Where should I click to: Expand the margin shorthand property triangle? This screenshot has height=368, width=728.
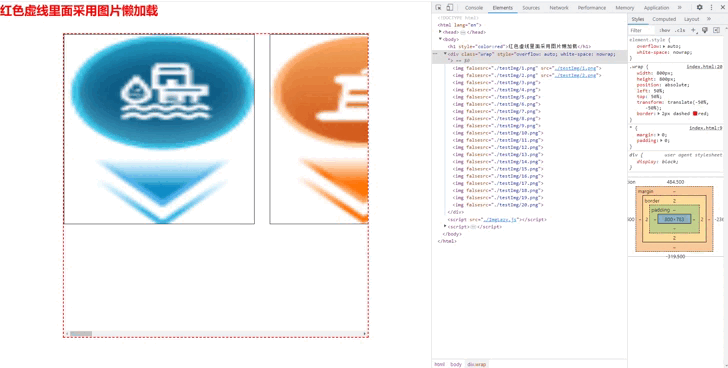point(658,135)
